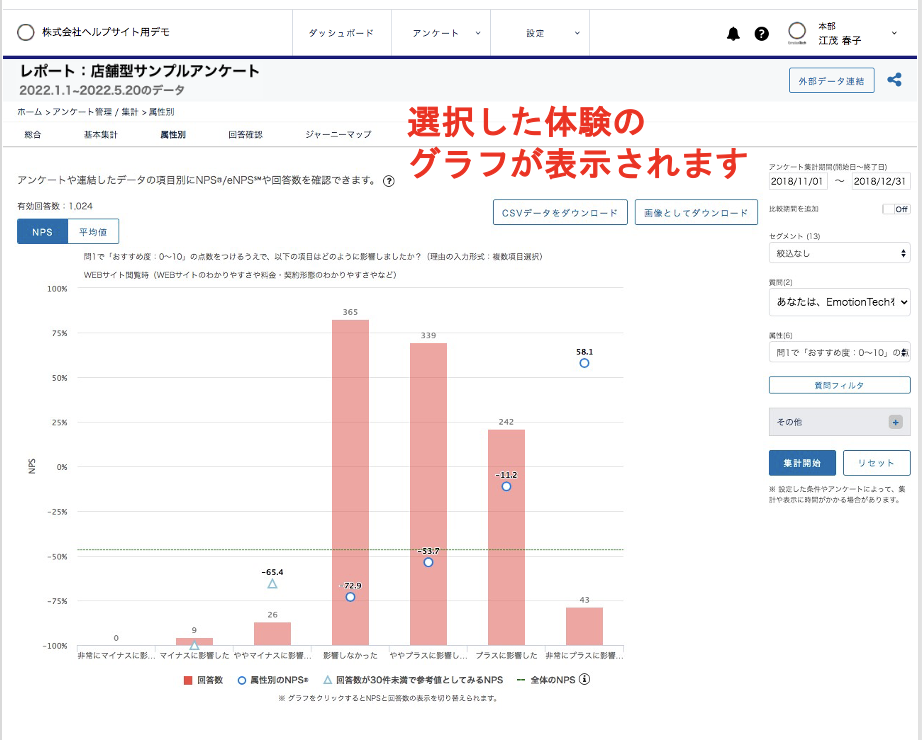Click the 58.1 NPS circle marker
Viewport: 922px width, 740px height.
point(584,363)
